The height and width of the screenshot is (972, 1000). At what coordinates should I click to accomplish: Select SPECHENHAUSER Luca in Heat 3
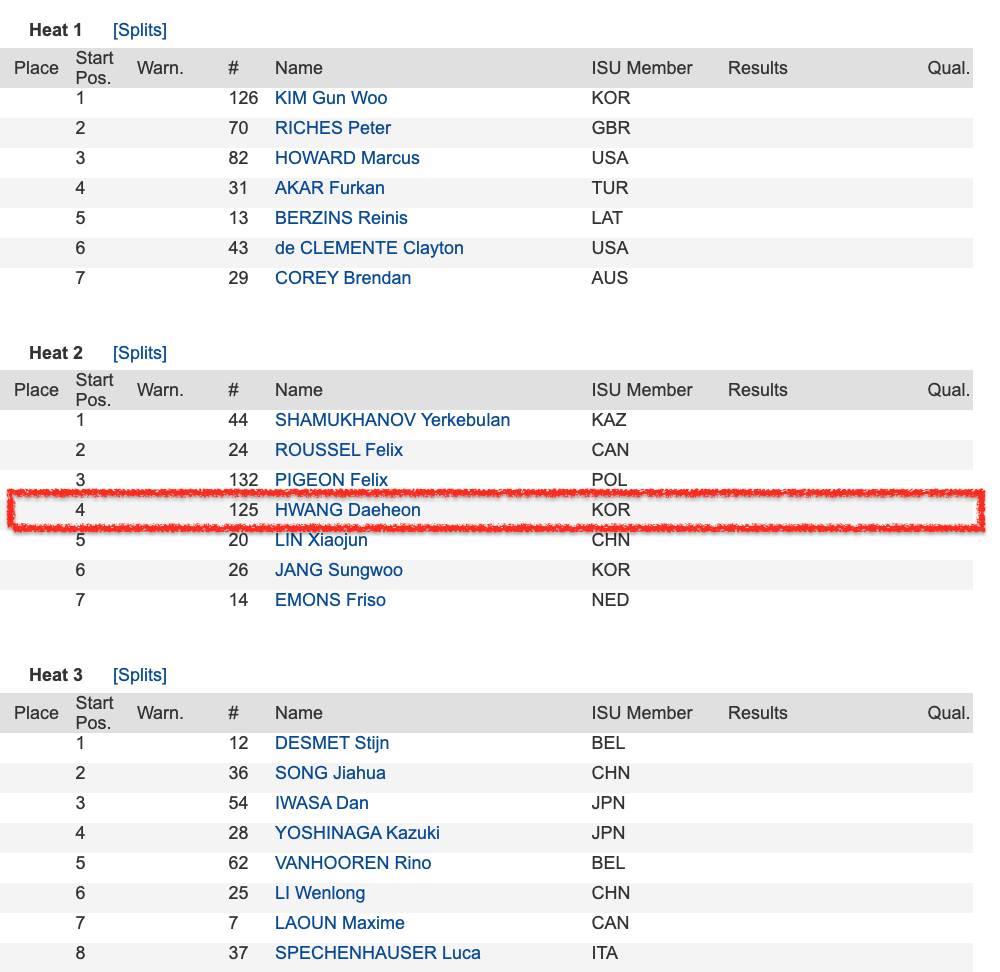(377, 953)
